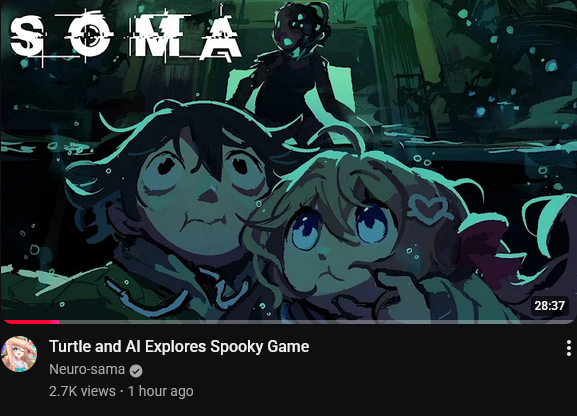Click the 28:37 duration badge
Image resolution: width=577 pixels, height=416 pixels.
(549, 305)
